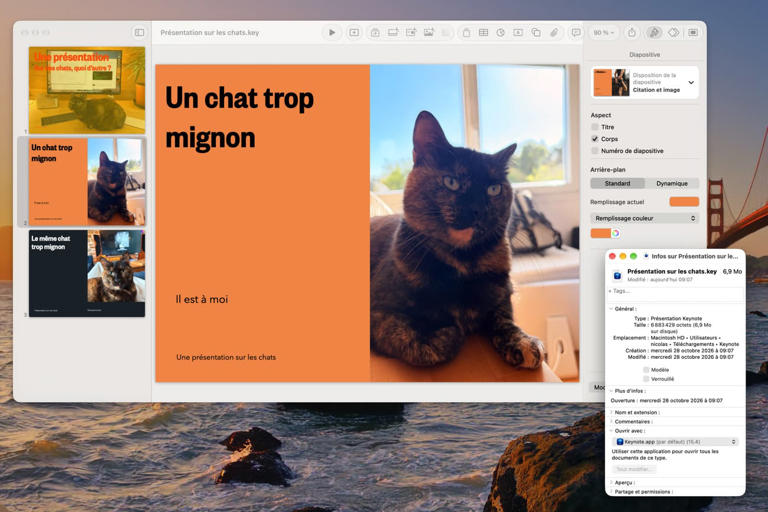Click the Type : Présentation Keynote row

pyautogui.click(x=668, y=318)
